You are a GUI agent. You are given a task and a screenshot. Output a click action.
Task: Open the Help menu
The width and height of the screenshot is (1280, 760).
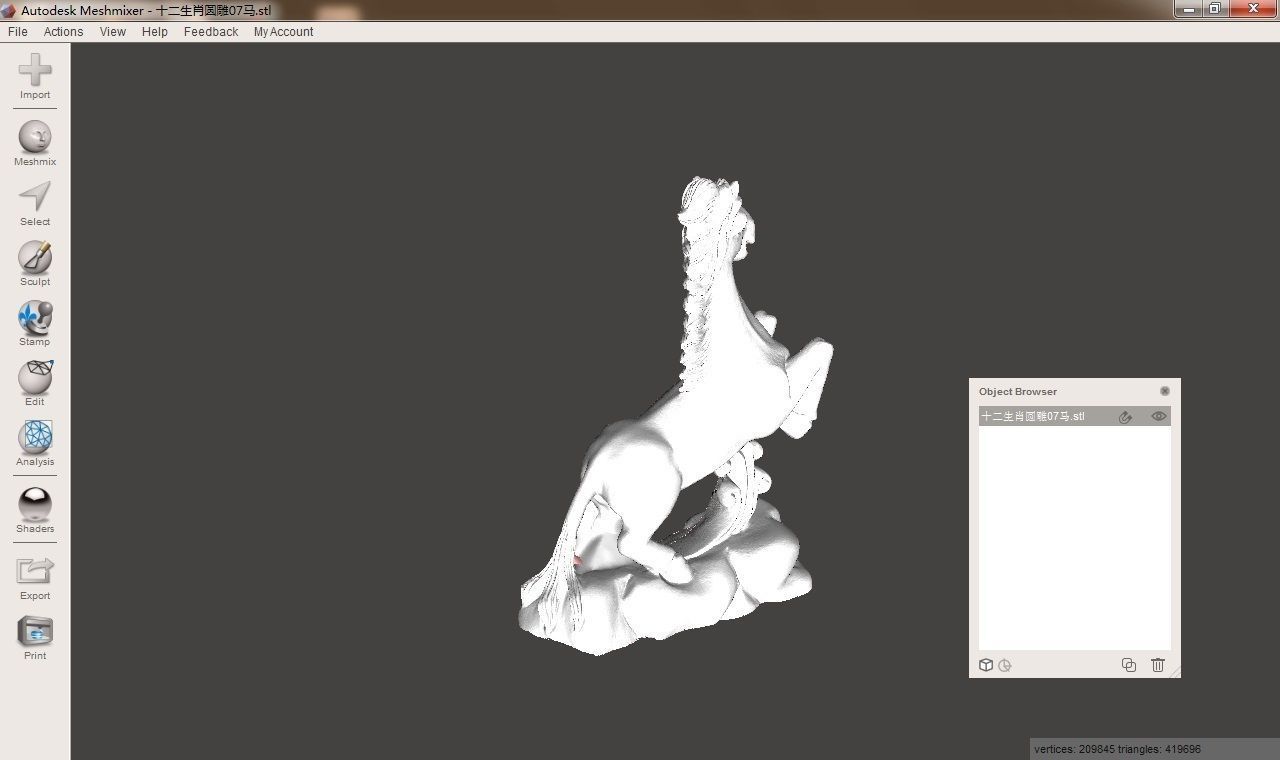[155, 32]
